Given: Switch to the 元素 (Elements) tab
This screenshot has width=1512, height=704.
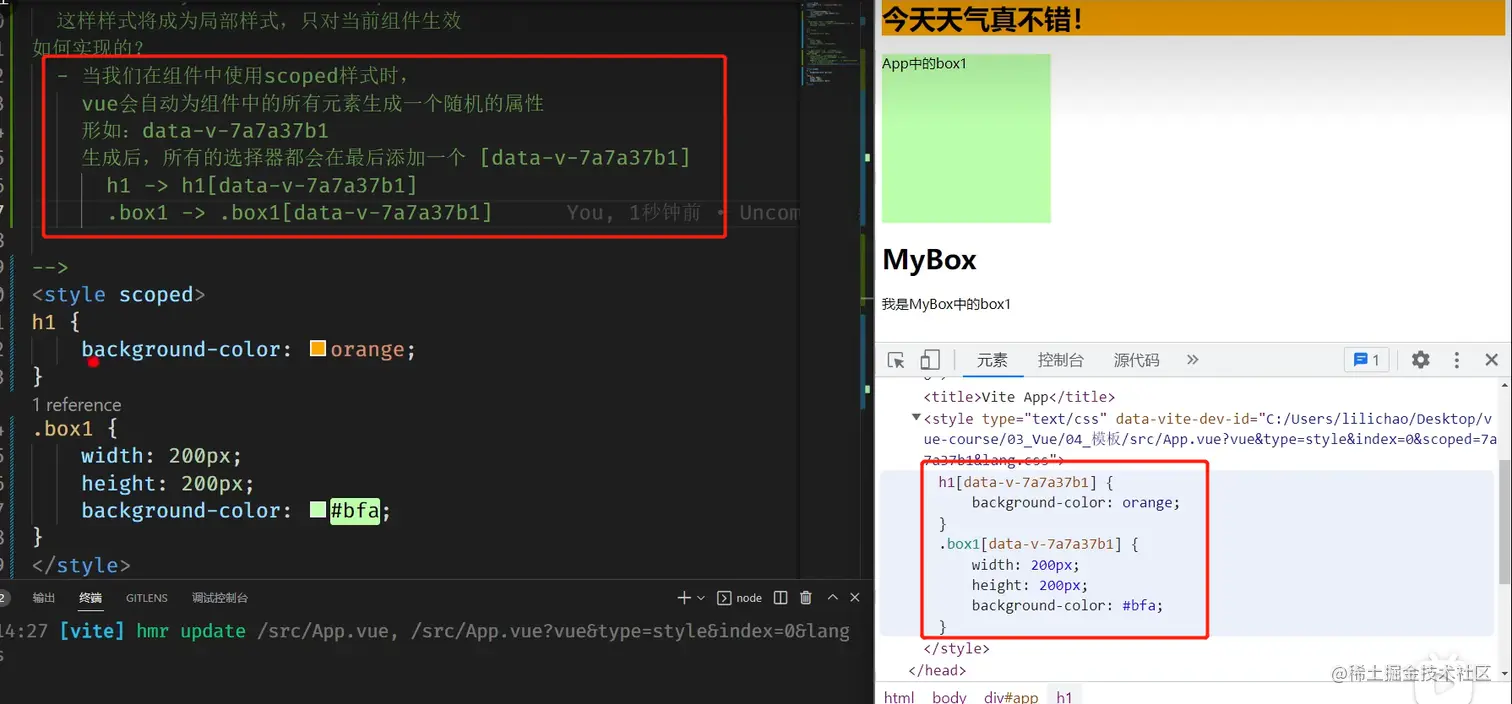Looking at the screenshot, I should click(992, 360).
